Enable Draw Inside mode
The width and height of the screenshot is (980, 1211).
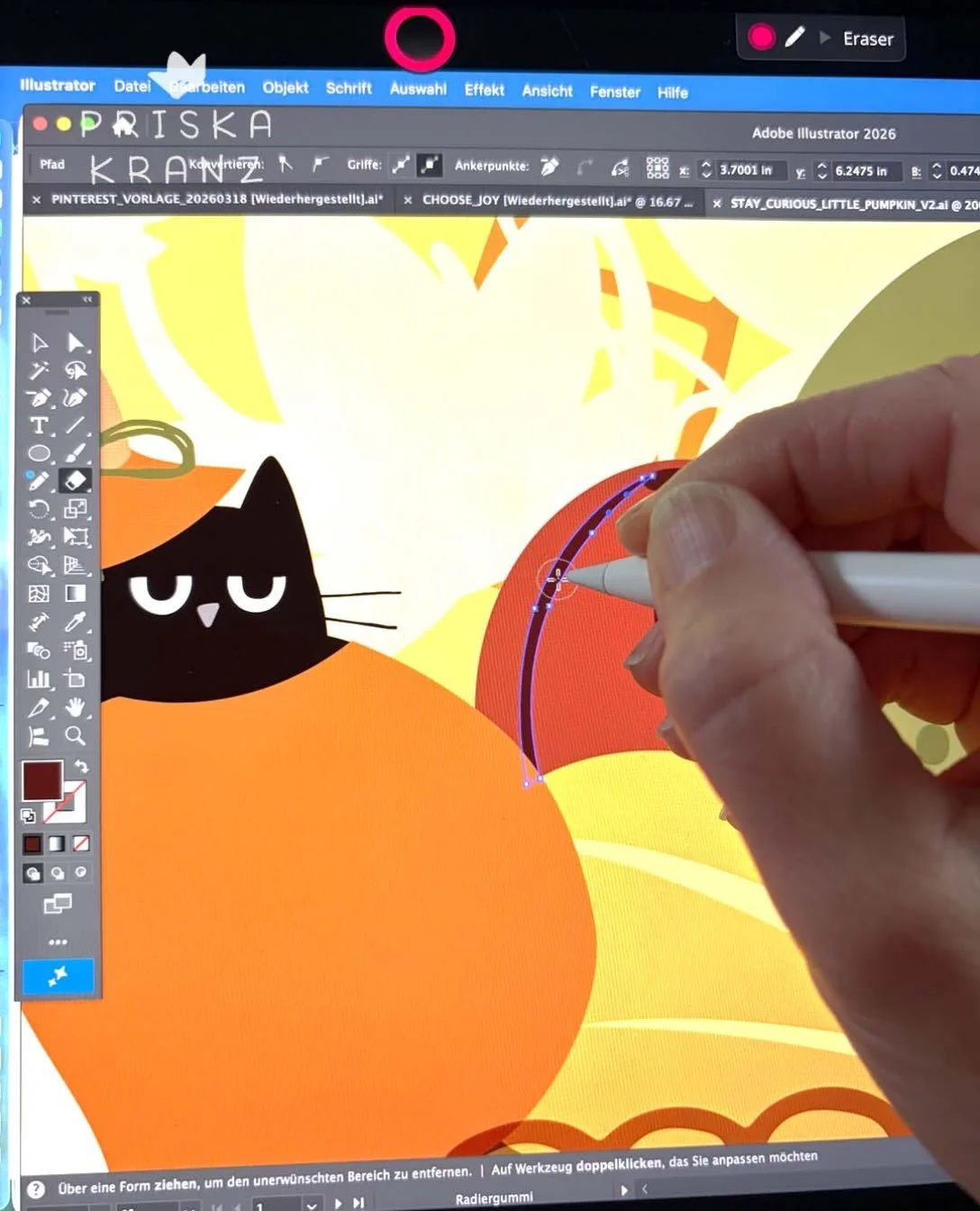[81, 872]
